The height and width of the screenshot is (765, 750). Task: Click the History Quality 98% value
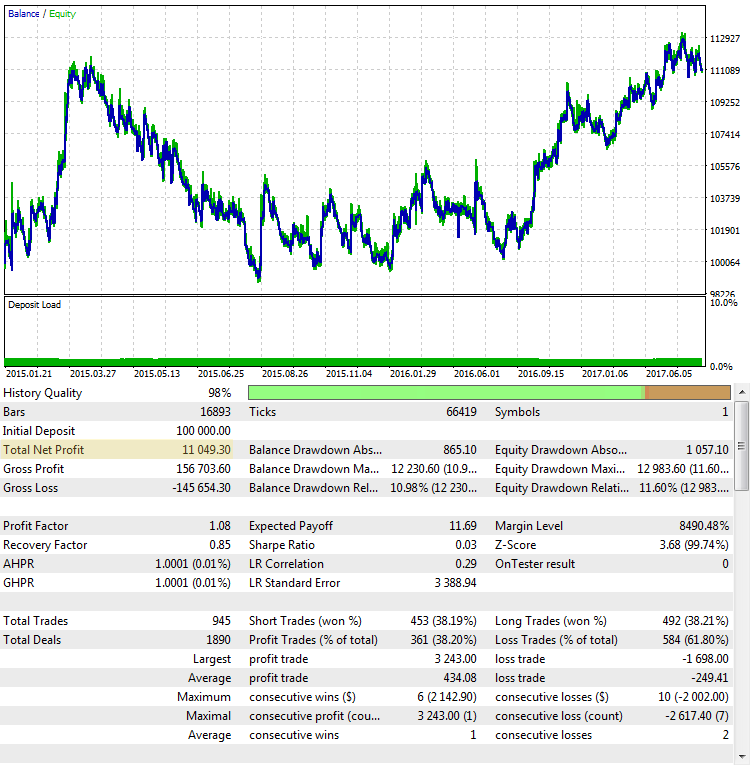coord(220,393)
